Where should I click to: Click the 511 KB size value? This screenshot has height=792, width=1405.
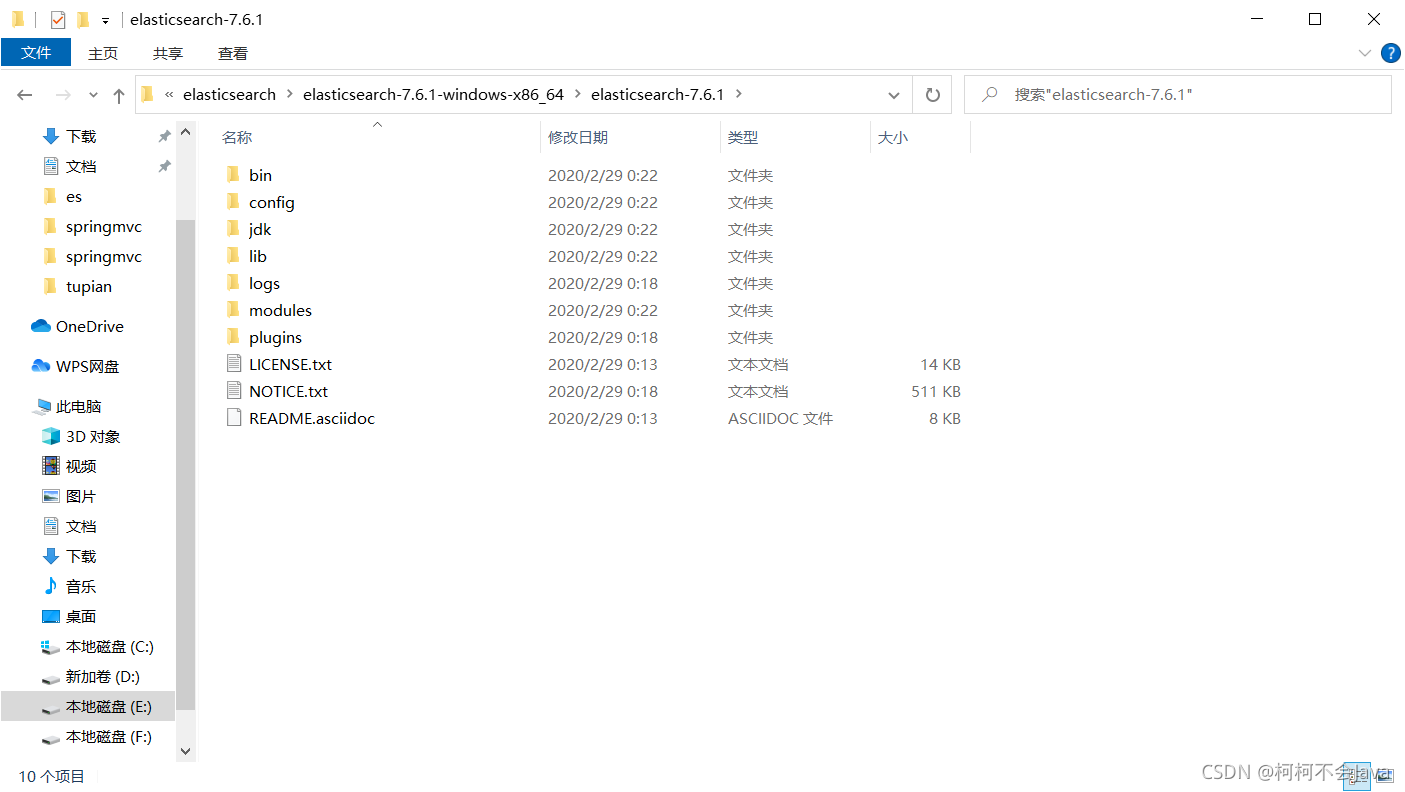pyautogui.click(x=936, y=391)
